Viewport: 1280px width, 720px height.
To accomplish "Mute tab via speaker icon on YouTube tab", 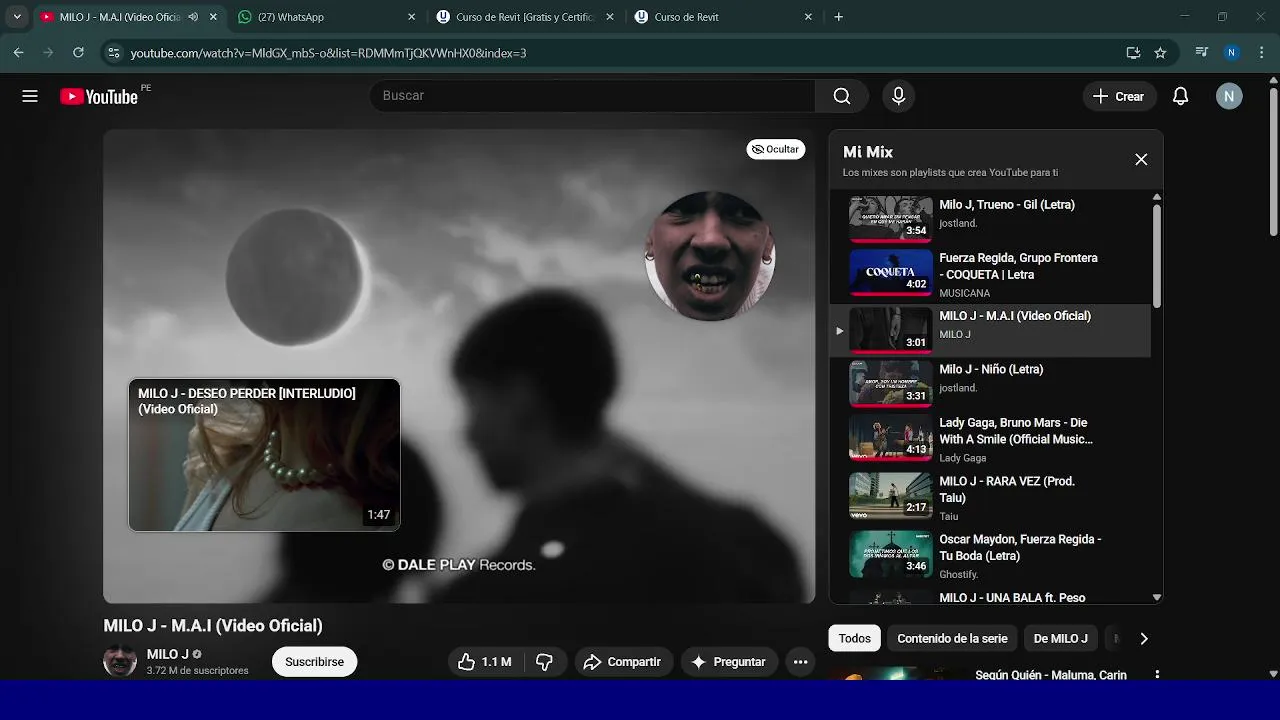I will [x=193, y=17].
